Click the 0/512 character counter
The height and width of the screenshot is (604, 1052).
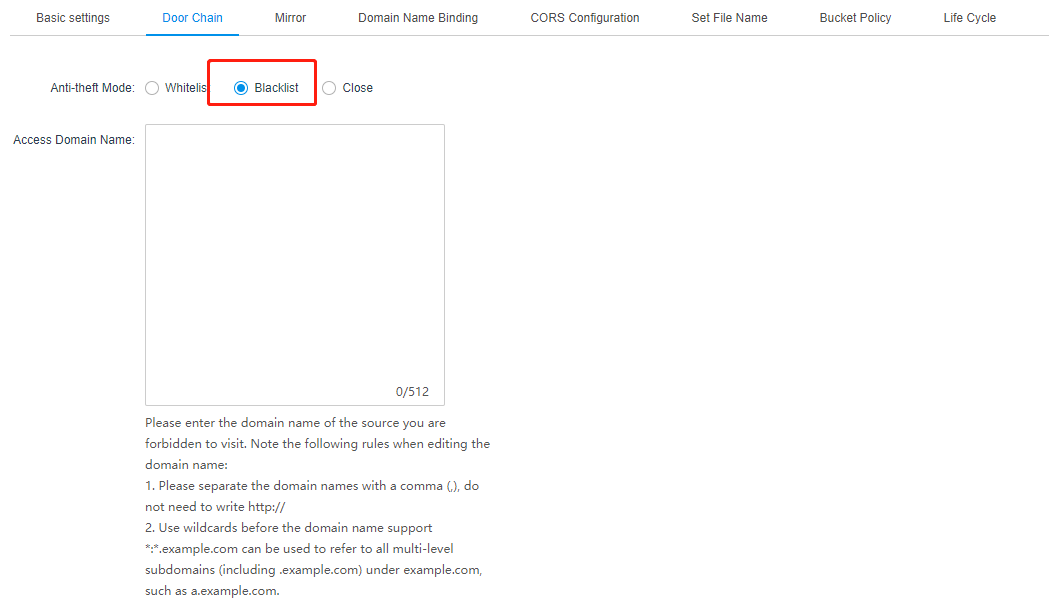click(412, 391)
